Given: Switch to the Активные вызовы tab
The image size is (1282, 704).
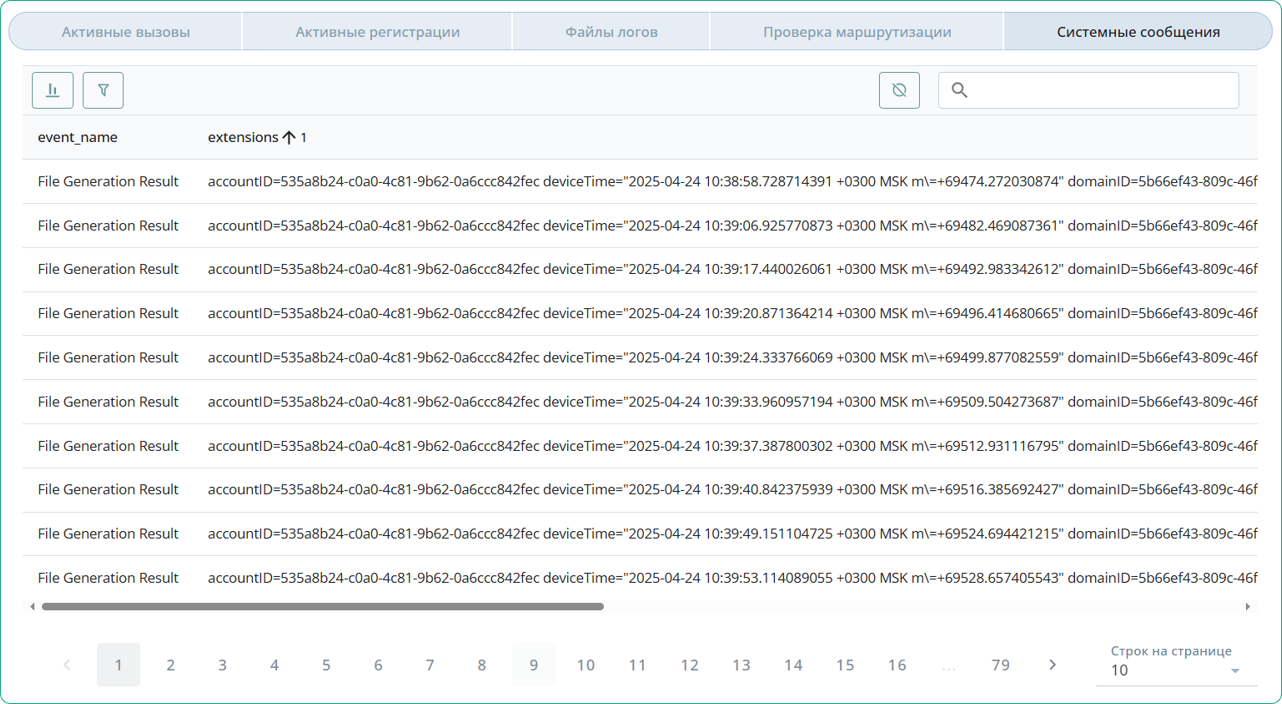Looking at the screenshot, I should [x=125, y=32].
